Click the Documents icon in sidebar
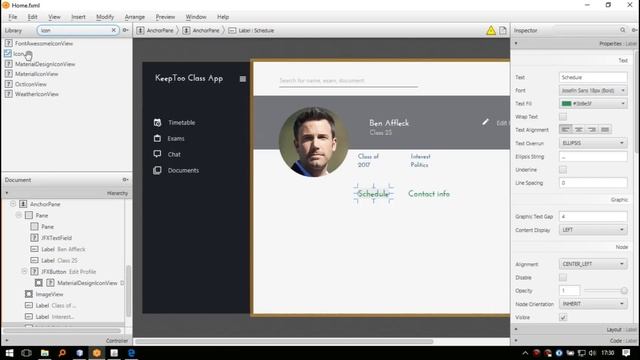This screenshot has height=360, width=640. tap(157, 170)
